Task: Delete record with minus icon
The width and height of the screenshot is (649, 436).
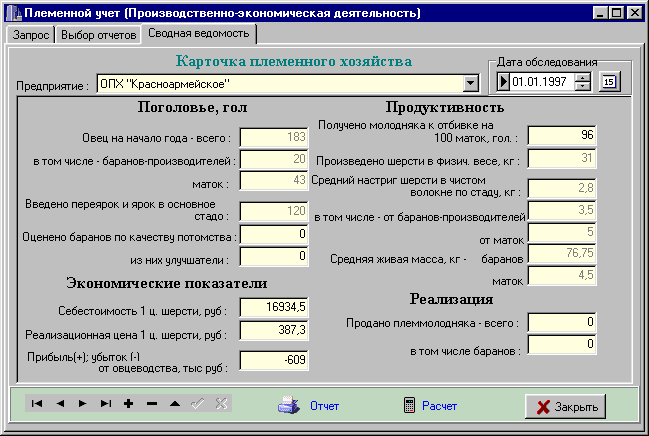Action: [x=151, y=404]
